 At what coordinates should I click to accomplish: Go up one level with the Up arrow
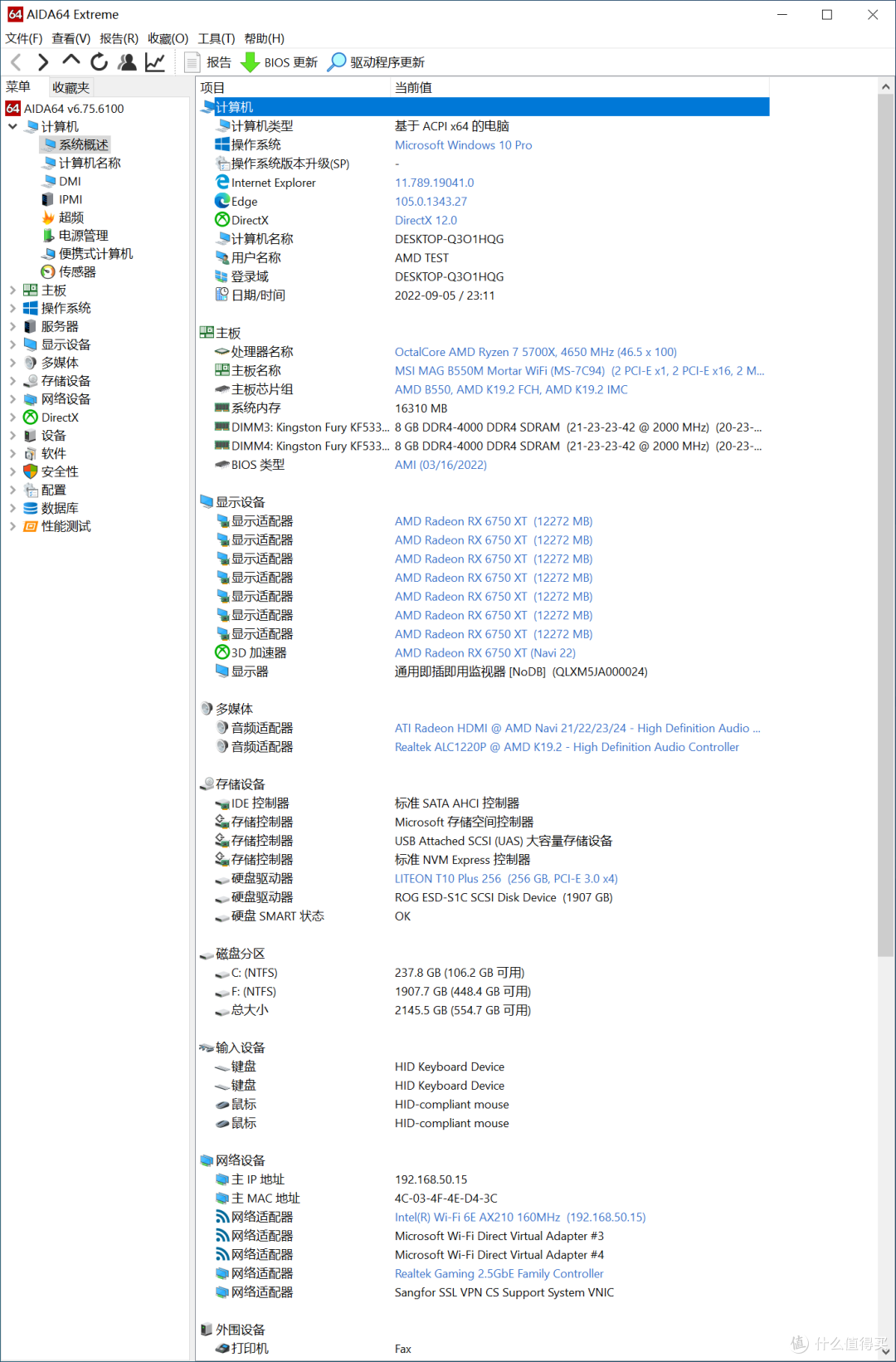[71, 61]
